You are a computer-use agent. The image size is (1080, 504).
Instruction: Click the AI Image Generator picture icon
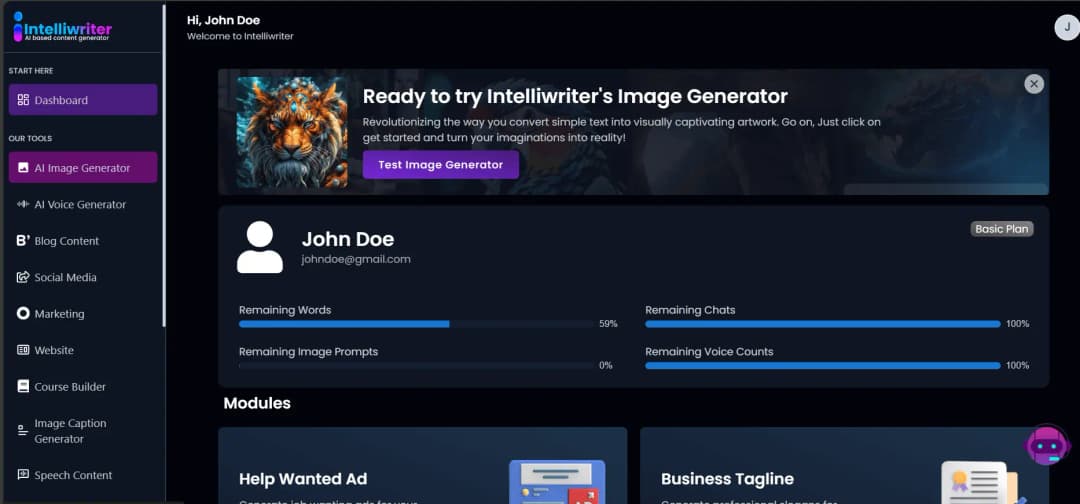pyautogui.click(x=23, y=167)
